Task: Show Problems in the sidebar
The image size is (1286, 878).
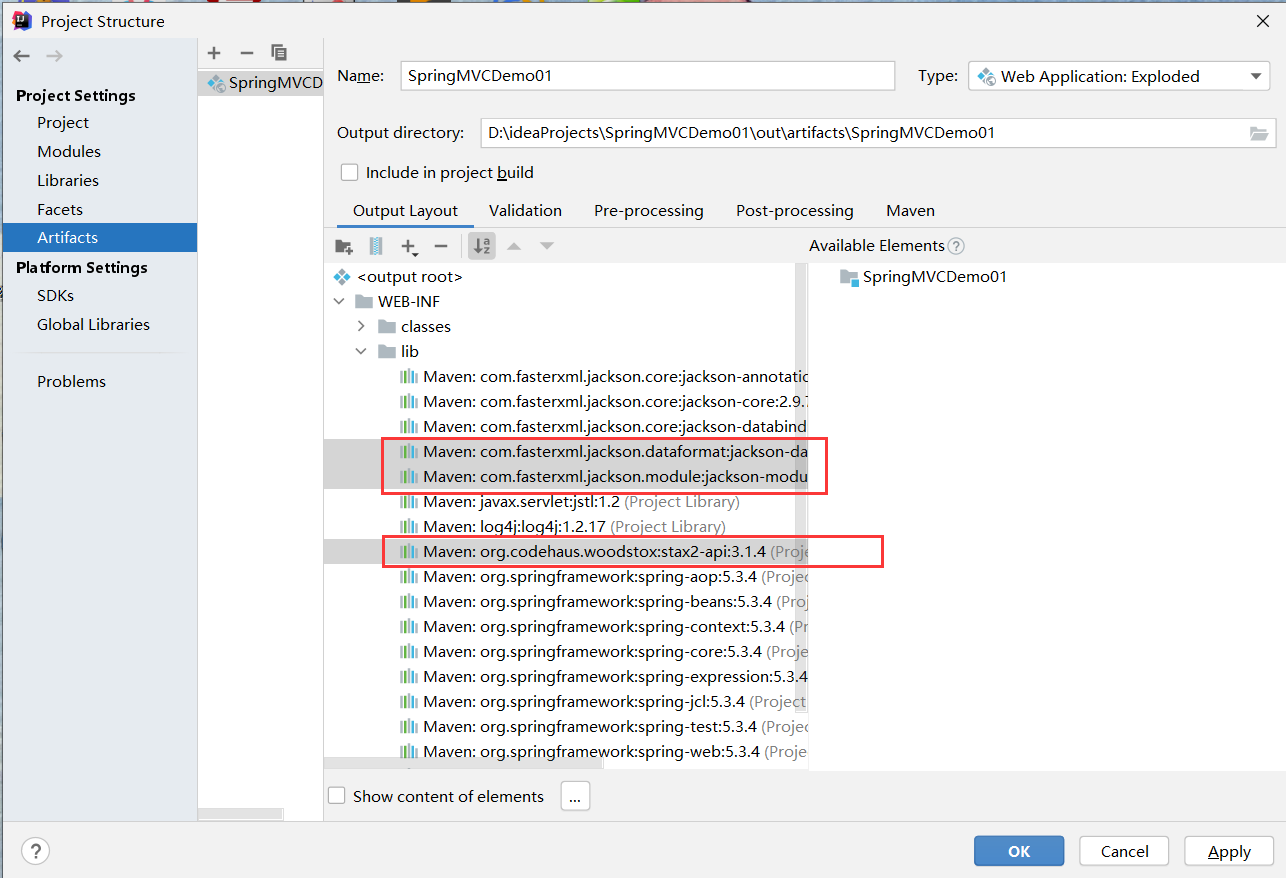Action: [71, 382]
